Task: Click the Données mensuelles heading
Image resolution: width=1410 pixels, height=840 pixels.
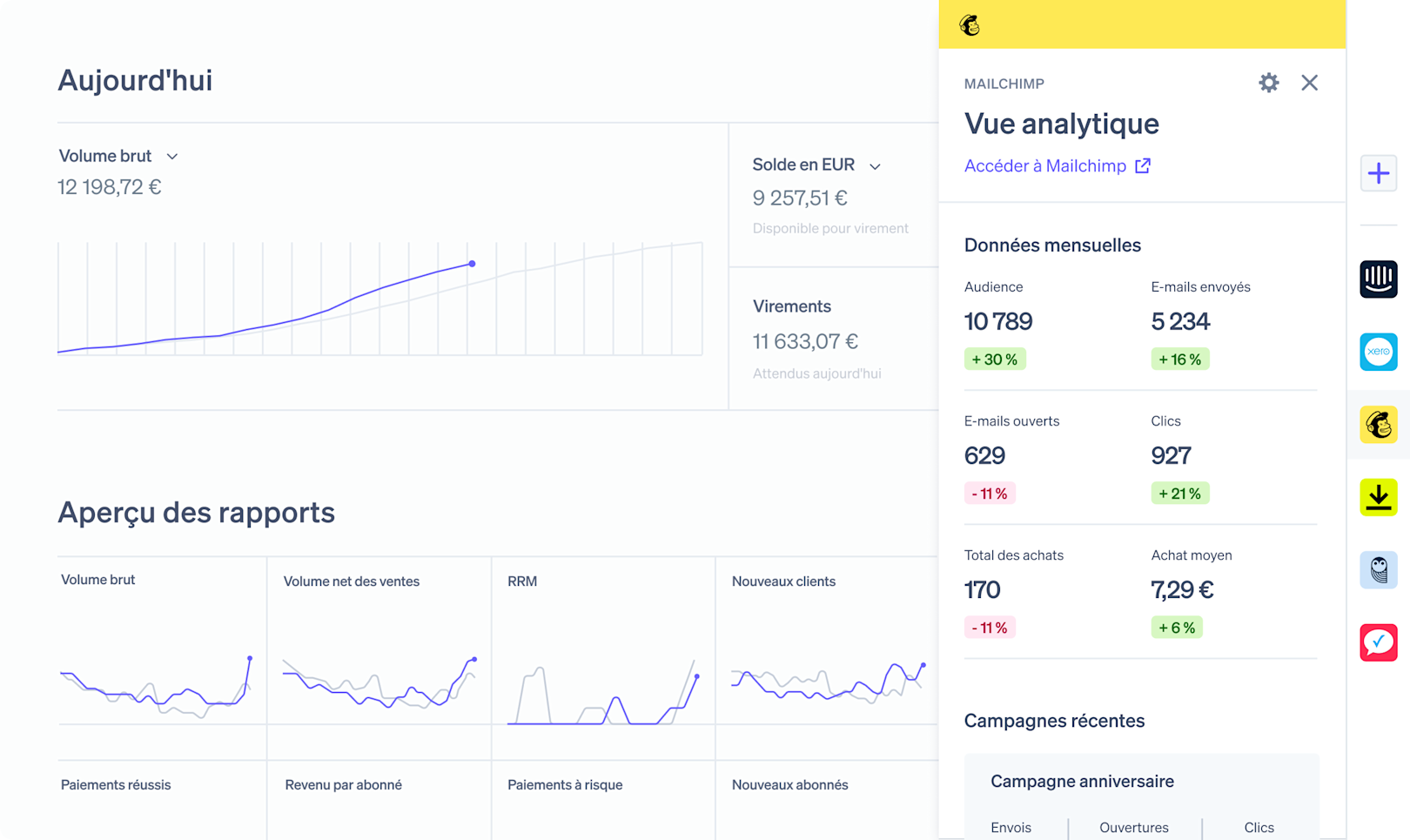Action: (x=1052, y=245)
